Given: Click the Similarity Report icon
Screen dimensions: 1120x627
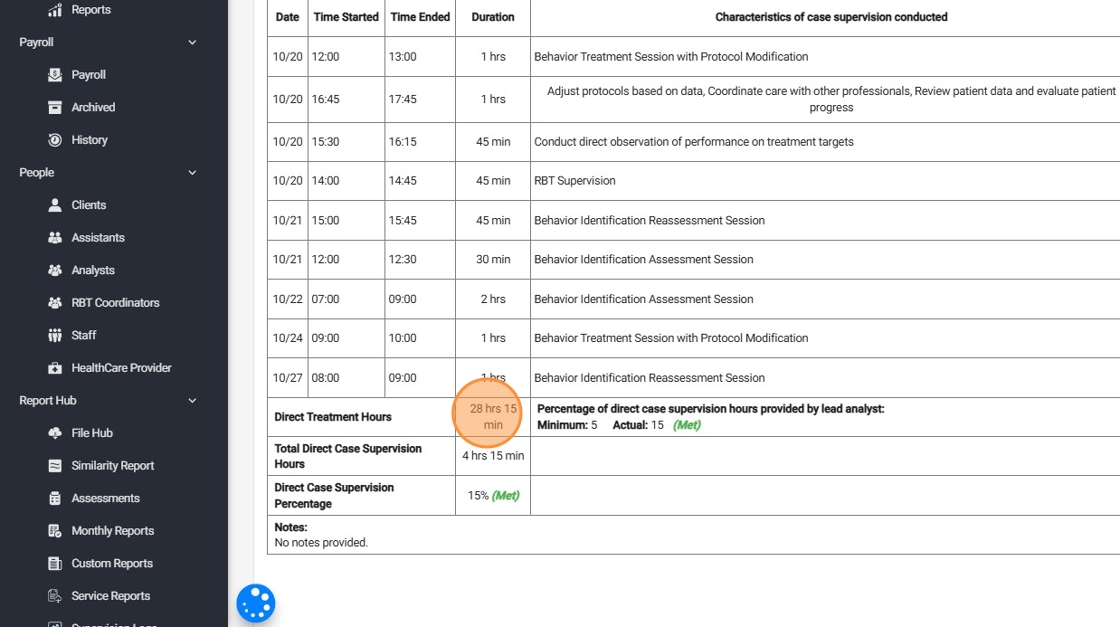Looking at the screenshot, I should (x=55, y=466).
